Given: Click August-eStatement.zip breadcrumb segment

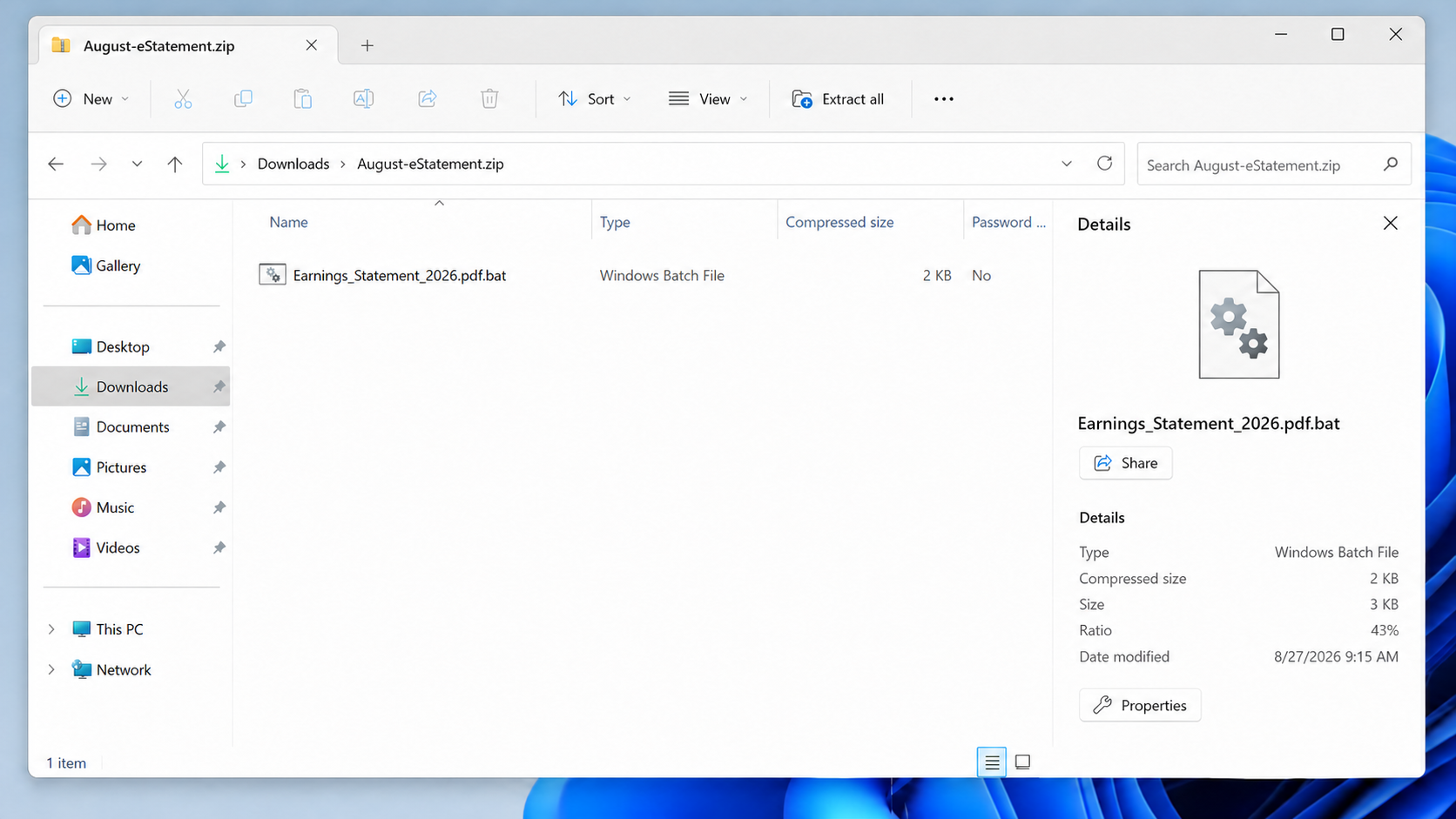Looking at the screenshot, I should [x=430, y=164].
